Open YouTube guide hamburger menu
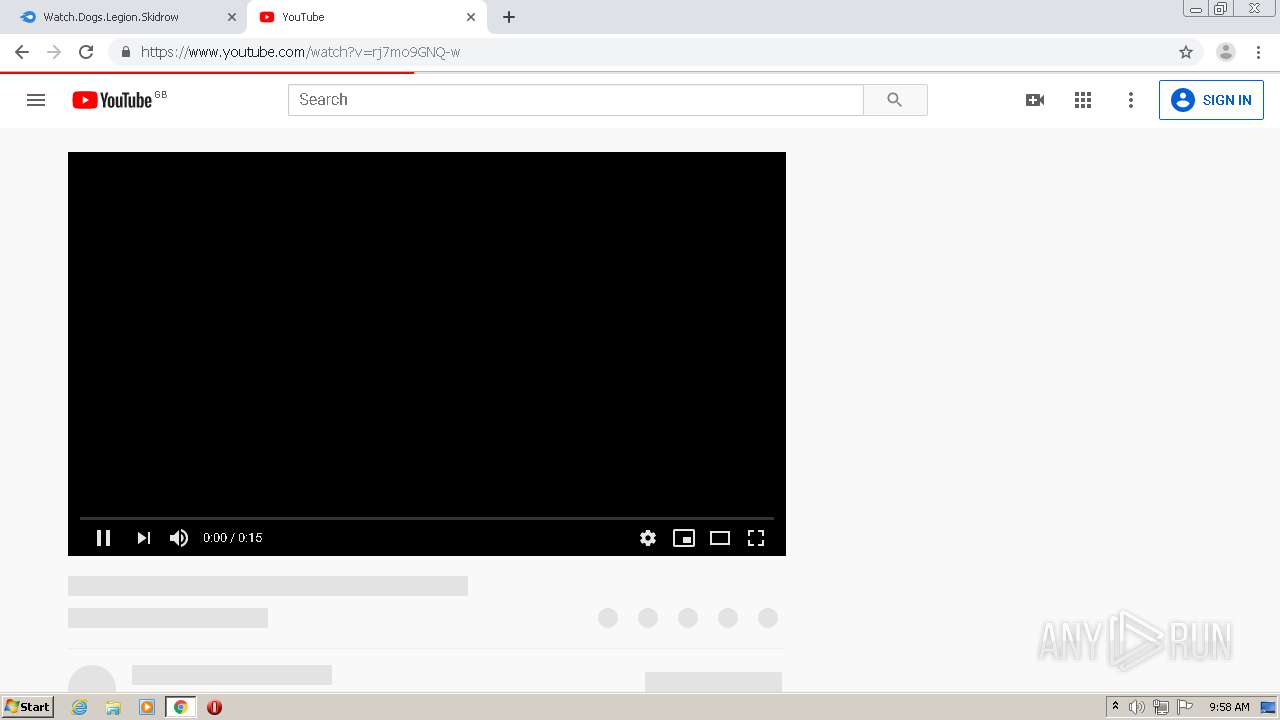The width and height of the screenshot is (1280, 720). click(36, 100)
